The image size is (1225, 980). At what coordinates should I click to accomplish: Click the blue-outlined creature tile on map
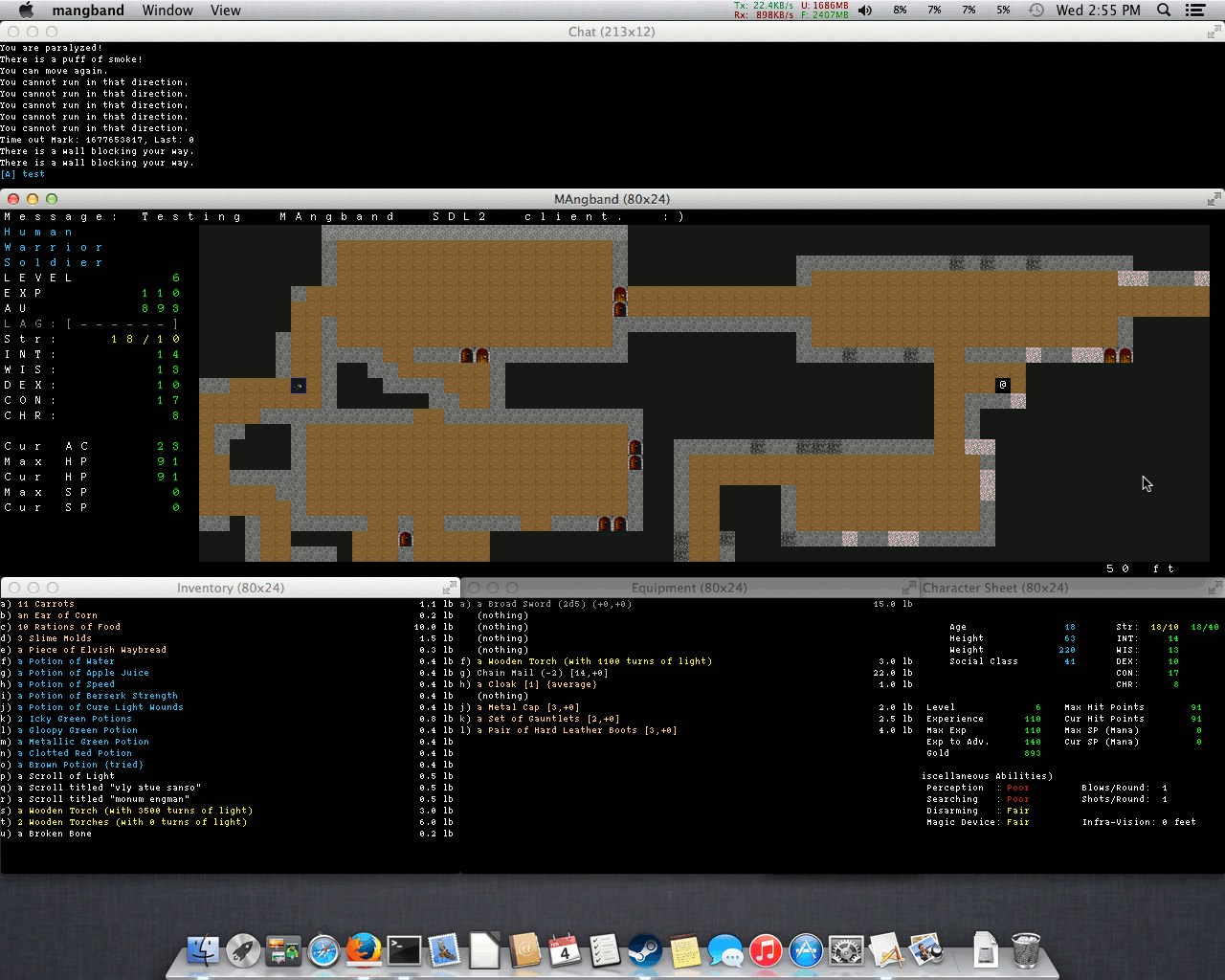click(x=299, y=386)
